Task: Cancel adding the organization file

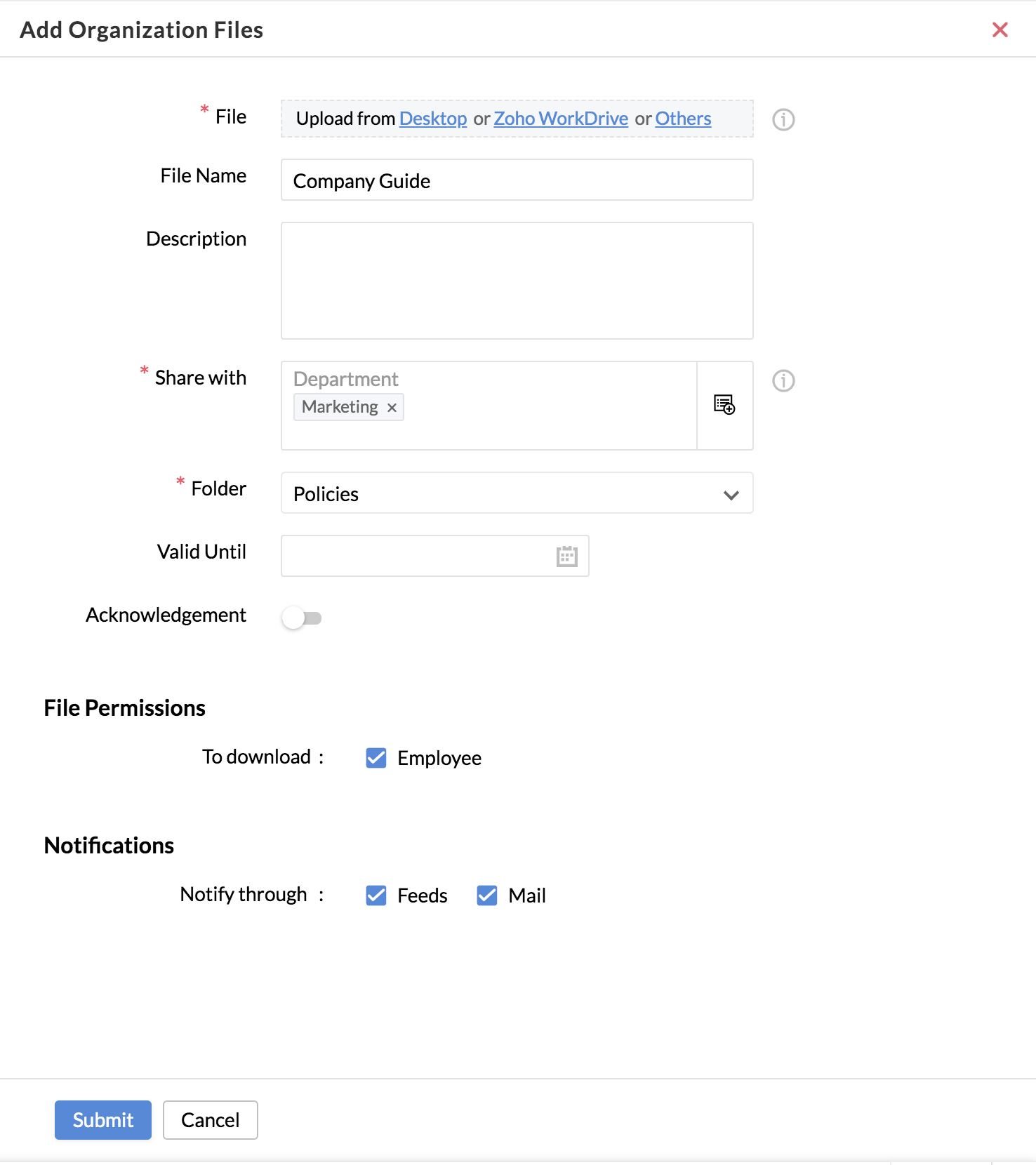Action: point(211,1120)
